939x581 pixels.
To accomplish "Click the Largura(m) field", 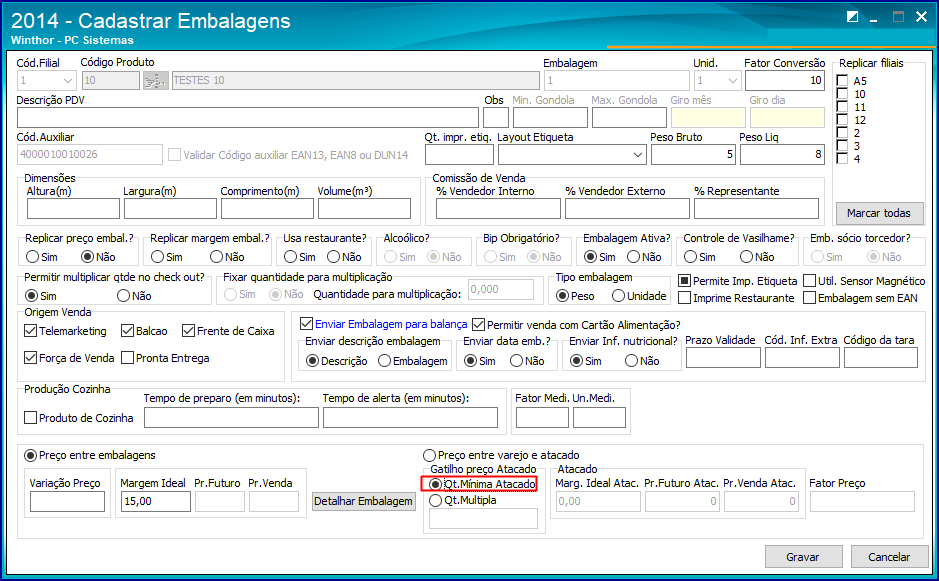I will click(x=170, y=208).
